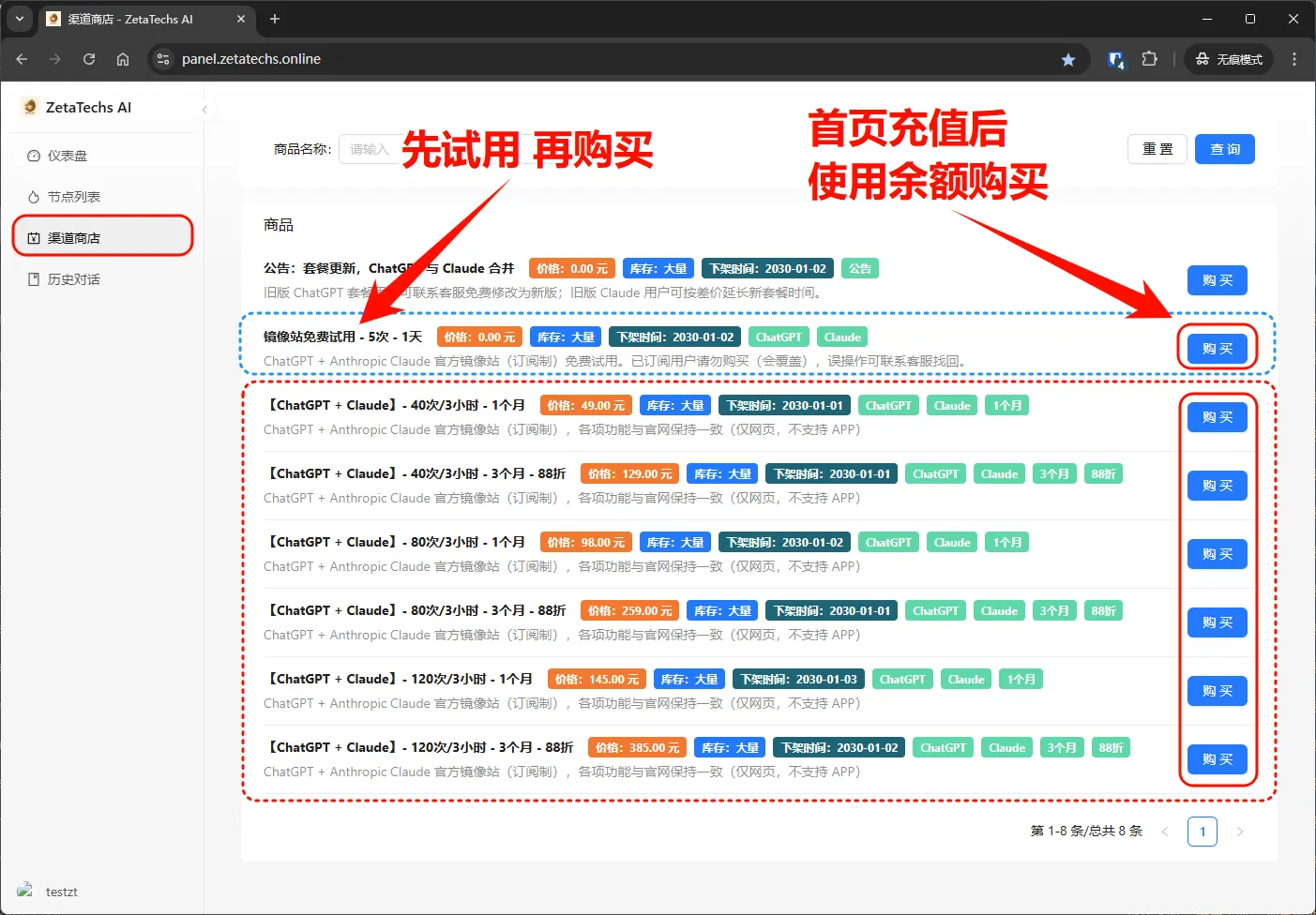Click the 重置 reset button

click(1157, 149)
